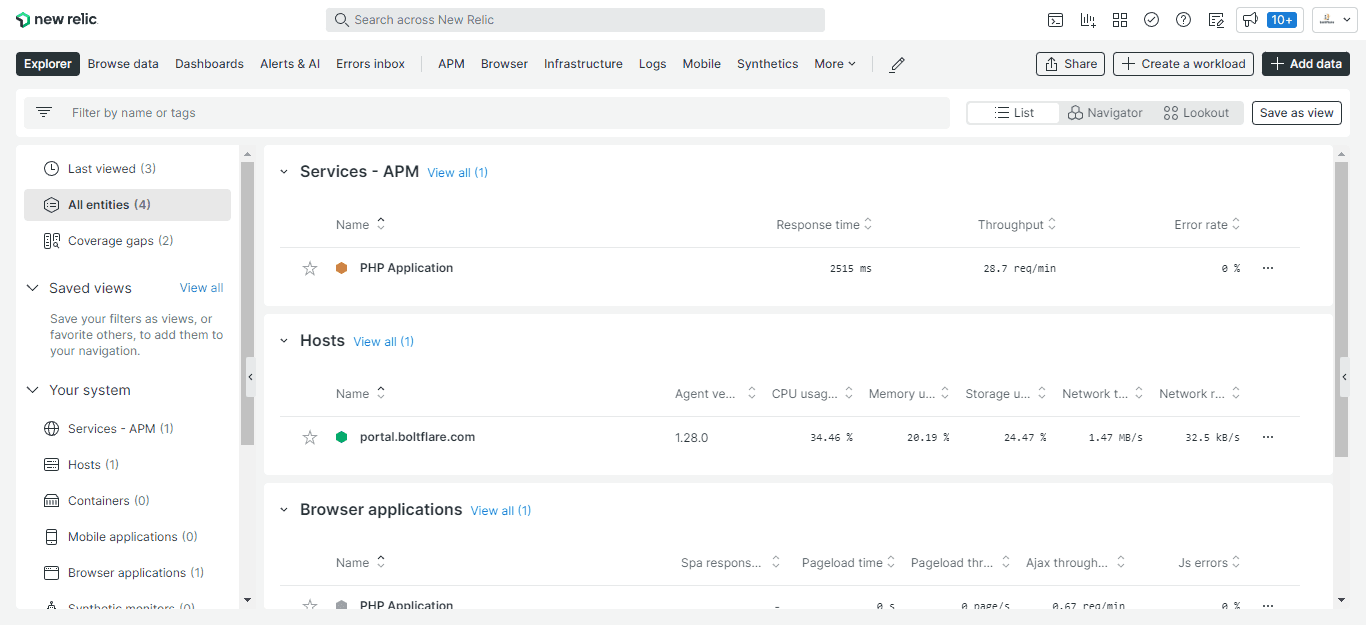Open View all (1) next to Hosts
The height and width of the screenshot is (625, 1366).
pyautogui.click(x=383, y=342)
